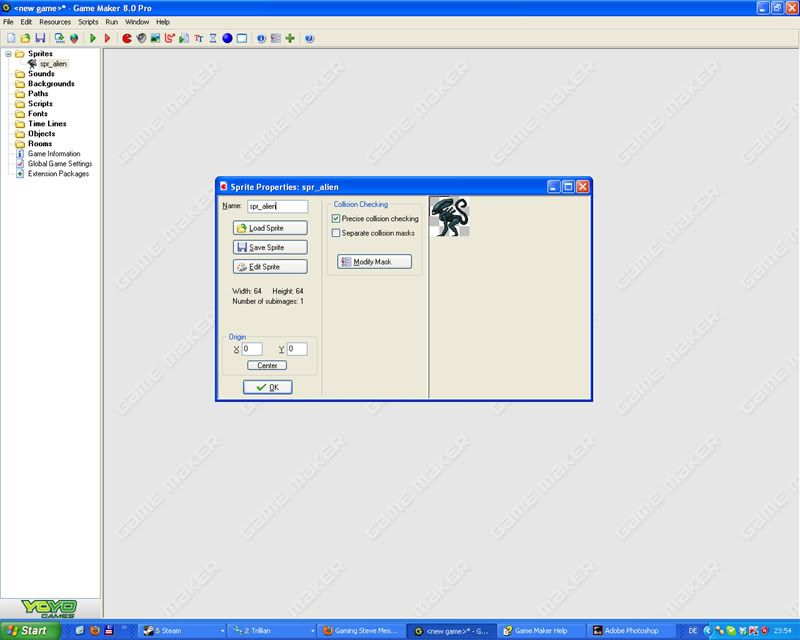Save the game via toolbar
This screenshot has height=640, width=800.
click(x=40, y=38)
